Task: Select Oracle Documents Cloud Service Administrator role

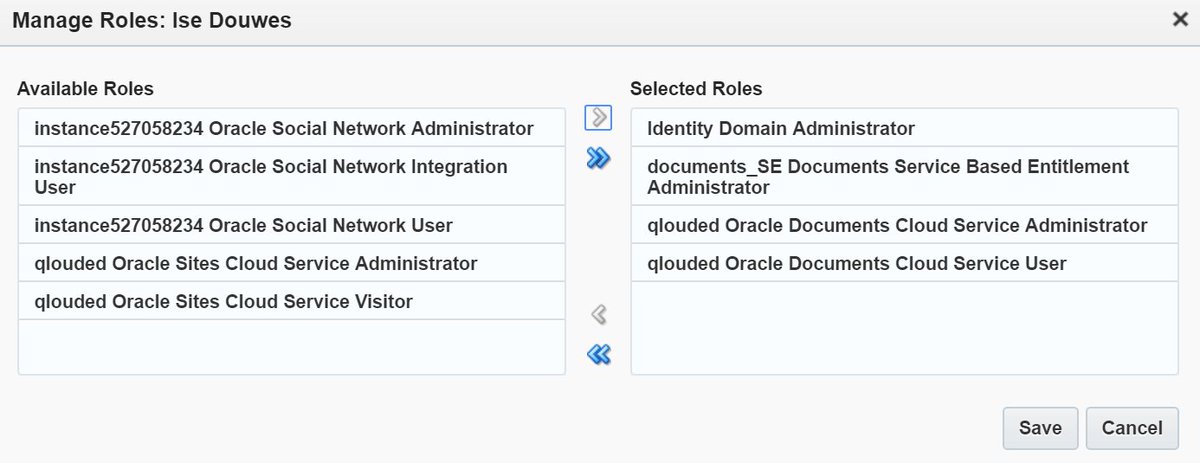Action: pos(905,225)
